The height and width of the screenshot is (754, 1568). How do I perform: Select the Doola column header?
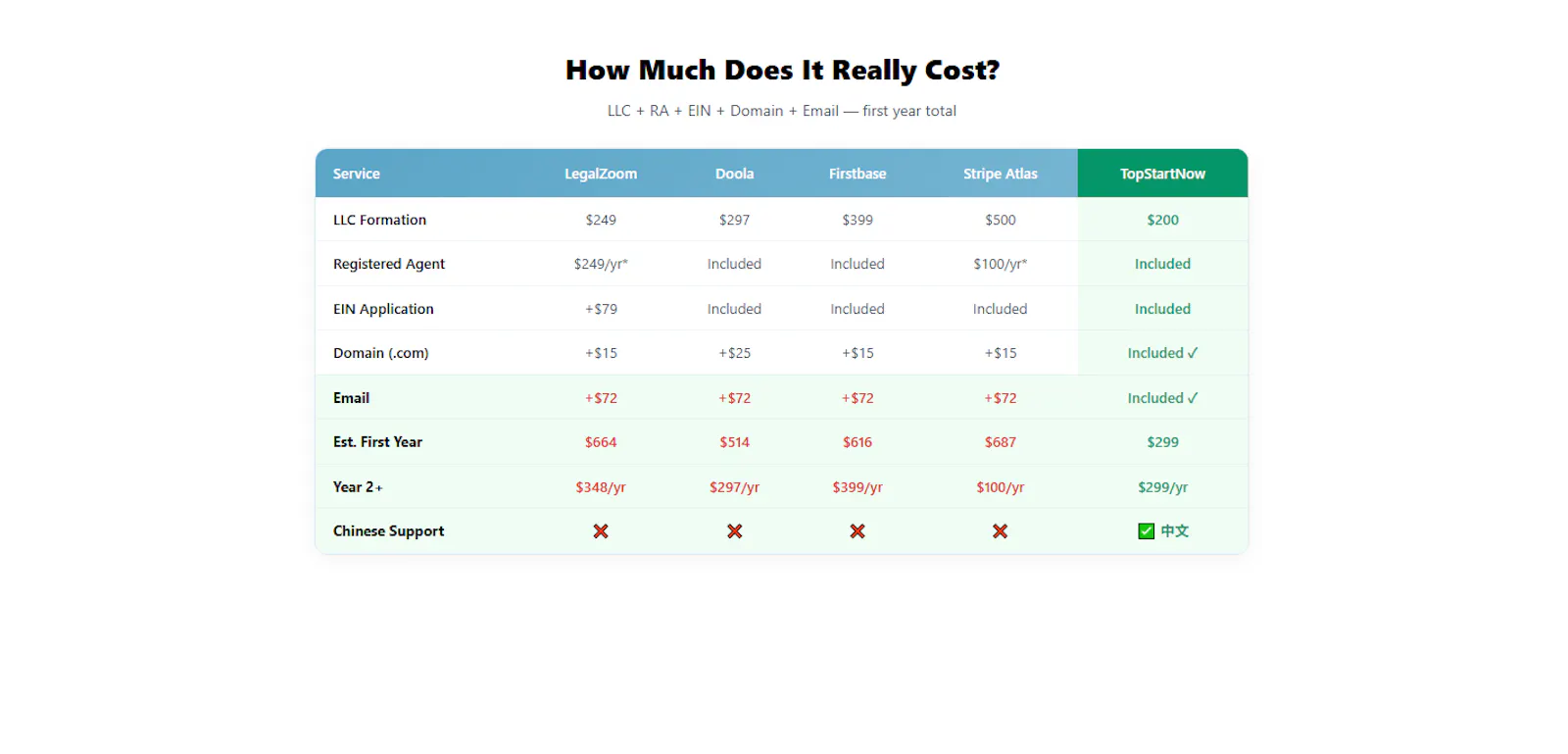pyautogui.click(x=734, y=174)
